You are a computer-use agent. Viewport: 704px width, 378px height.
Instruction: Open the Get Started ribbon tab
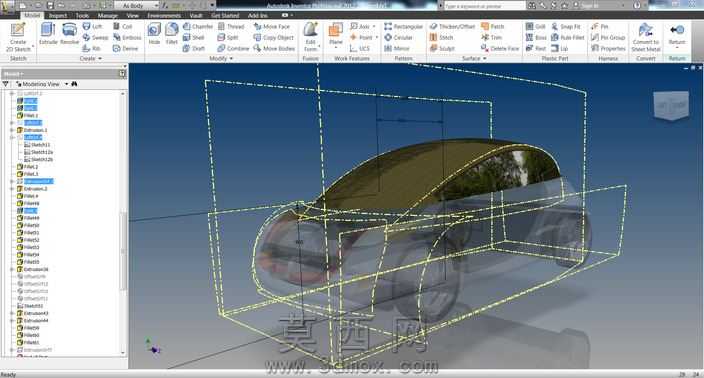click(x=225, y=16)
